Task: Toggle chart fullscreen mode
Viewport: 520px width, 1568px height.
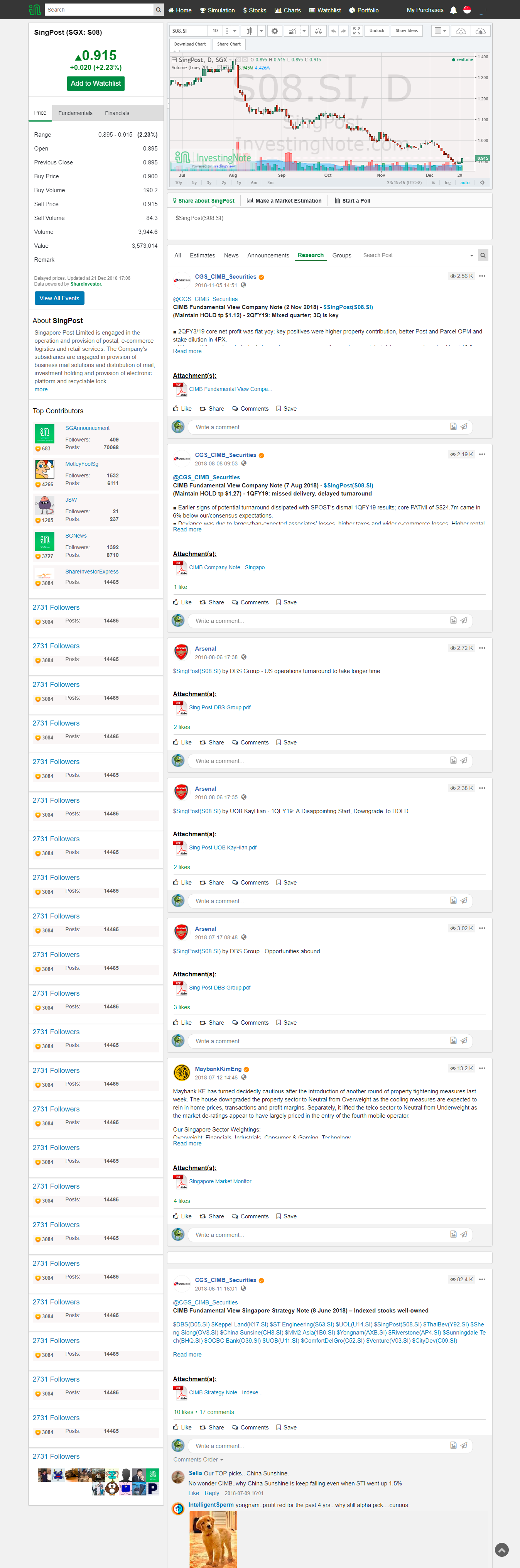Action: [x=356, y=31]
